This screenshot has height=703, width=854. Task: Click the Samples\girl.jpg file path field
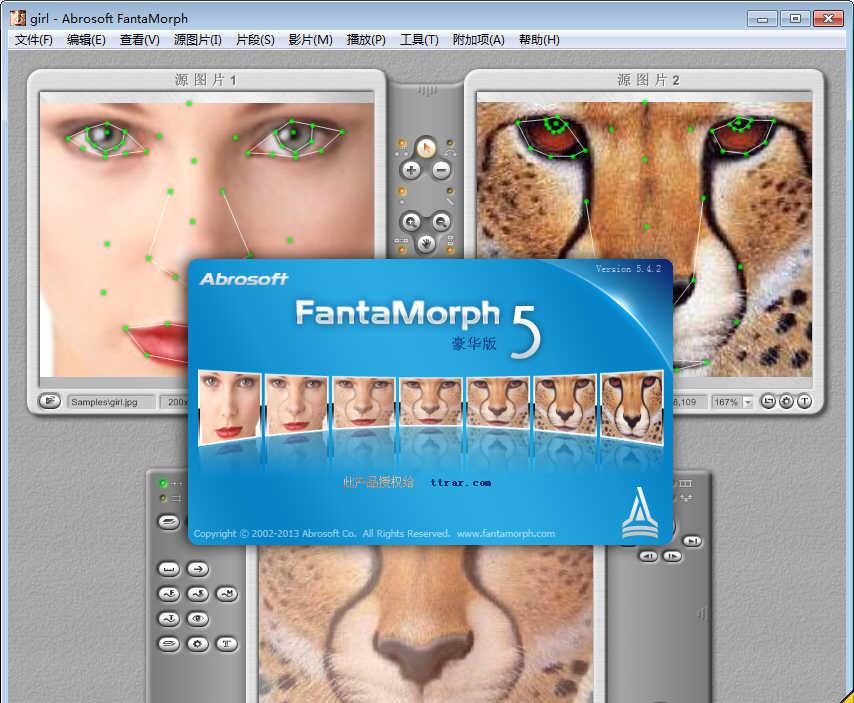(x=111, y=402)
